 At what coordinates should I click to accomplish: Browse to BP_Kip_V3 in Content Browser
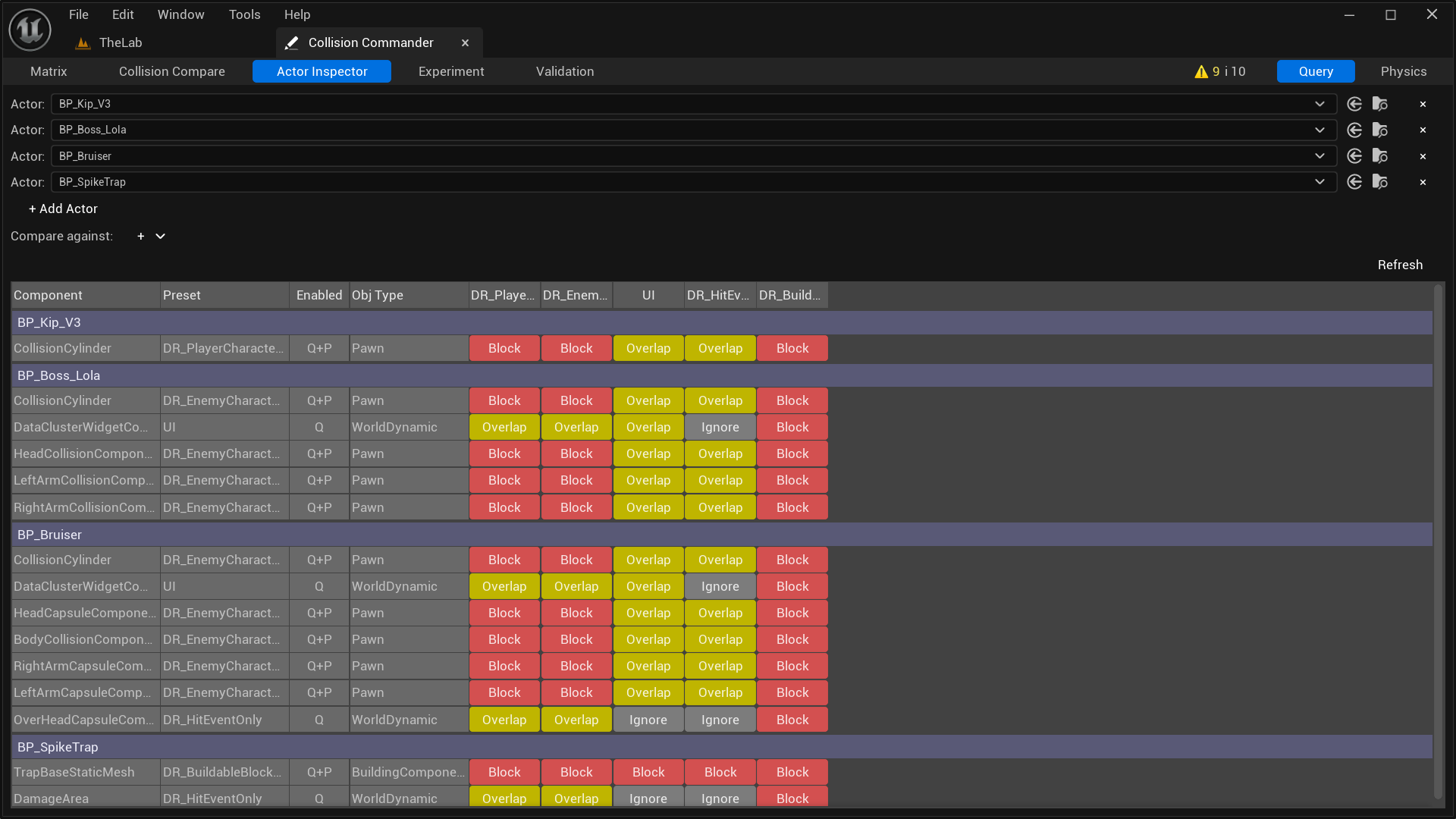click(1379, 104)
